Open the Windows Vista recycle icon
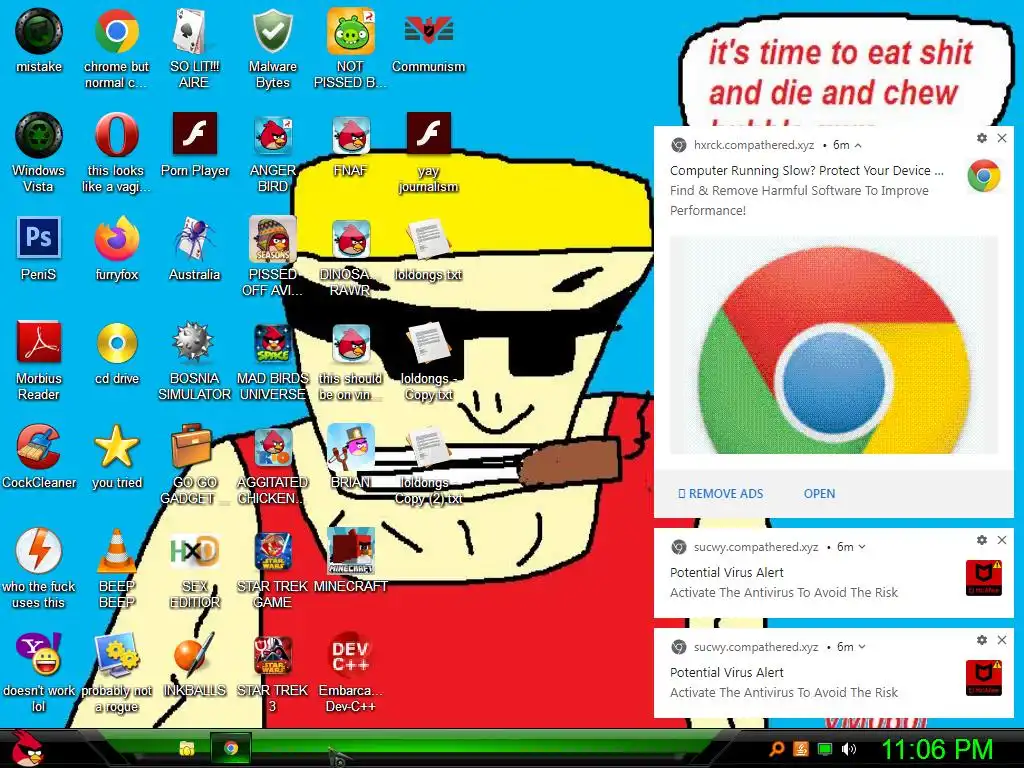The width and height of the screenshot is (1024, 768). coord(39,135)
